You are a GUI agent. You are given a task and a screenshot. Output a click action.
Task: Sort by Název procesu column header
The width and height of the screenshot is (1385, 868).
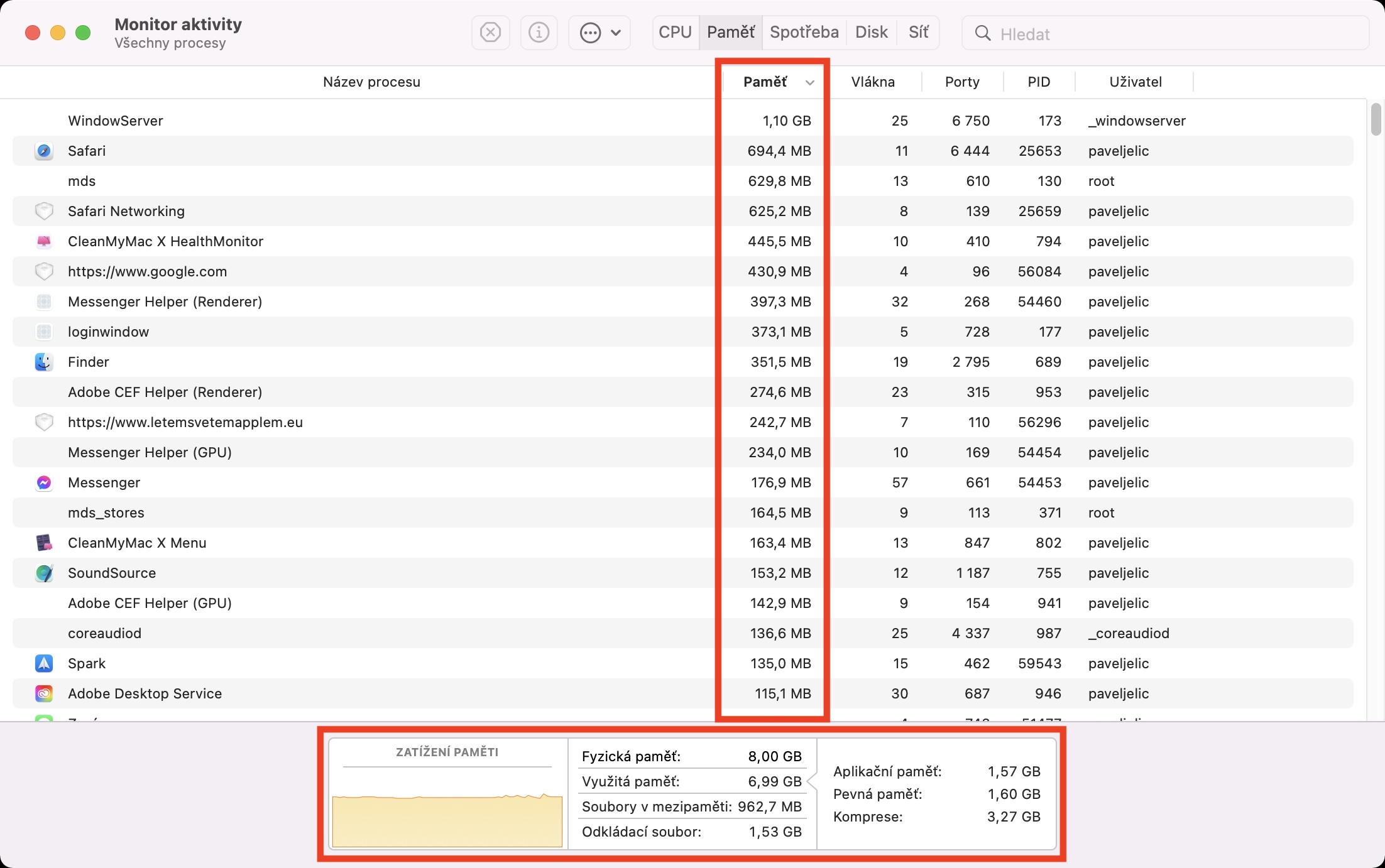click(371, 82)
